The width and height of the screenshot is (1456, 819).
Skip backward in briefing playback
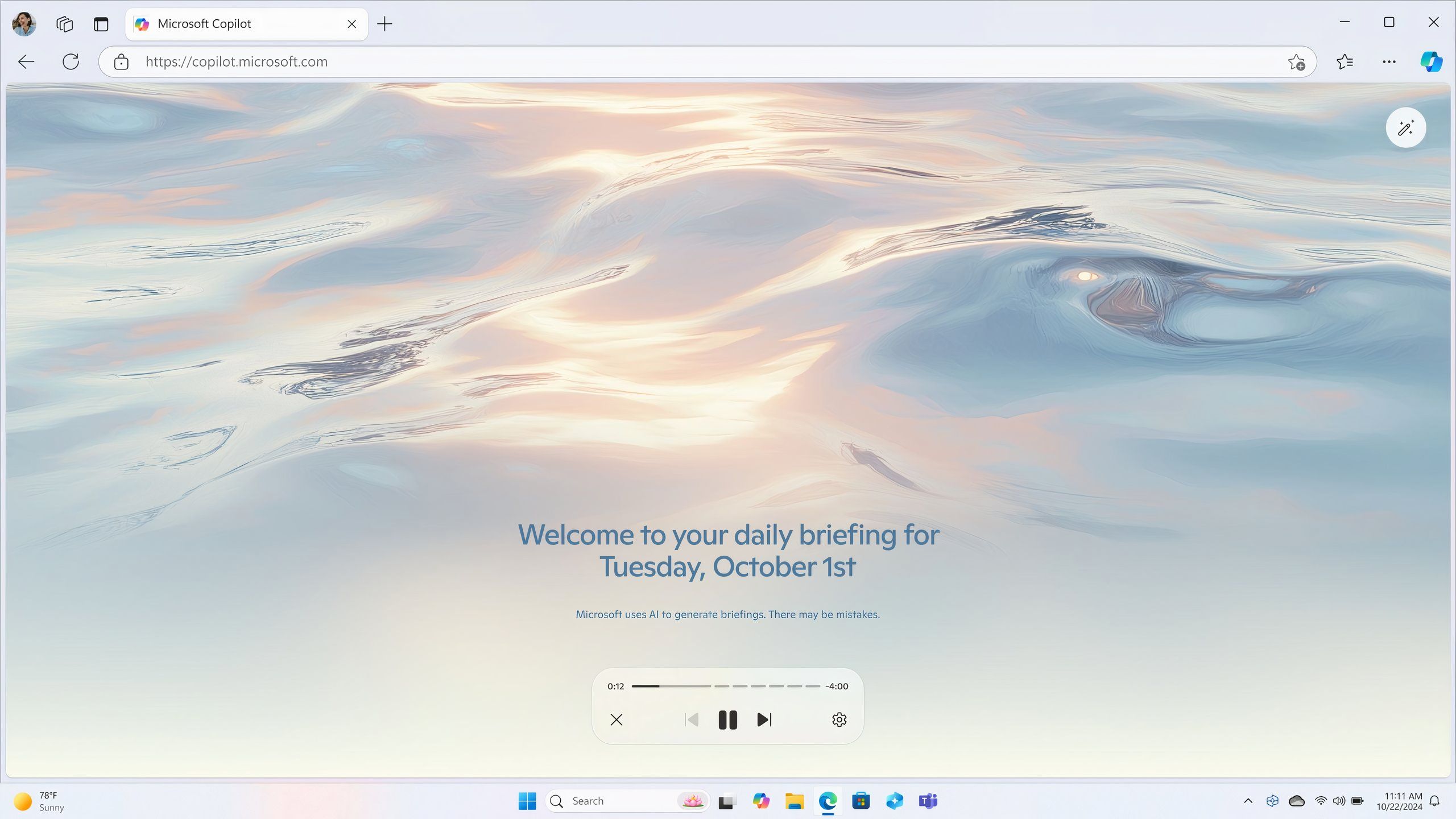tap(692, 719)
